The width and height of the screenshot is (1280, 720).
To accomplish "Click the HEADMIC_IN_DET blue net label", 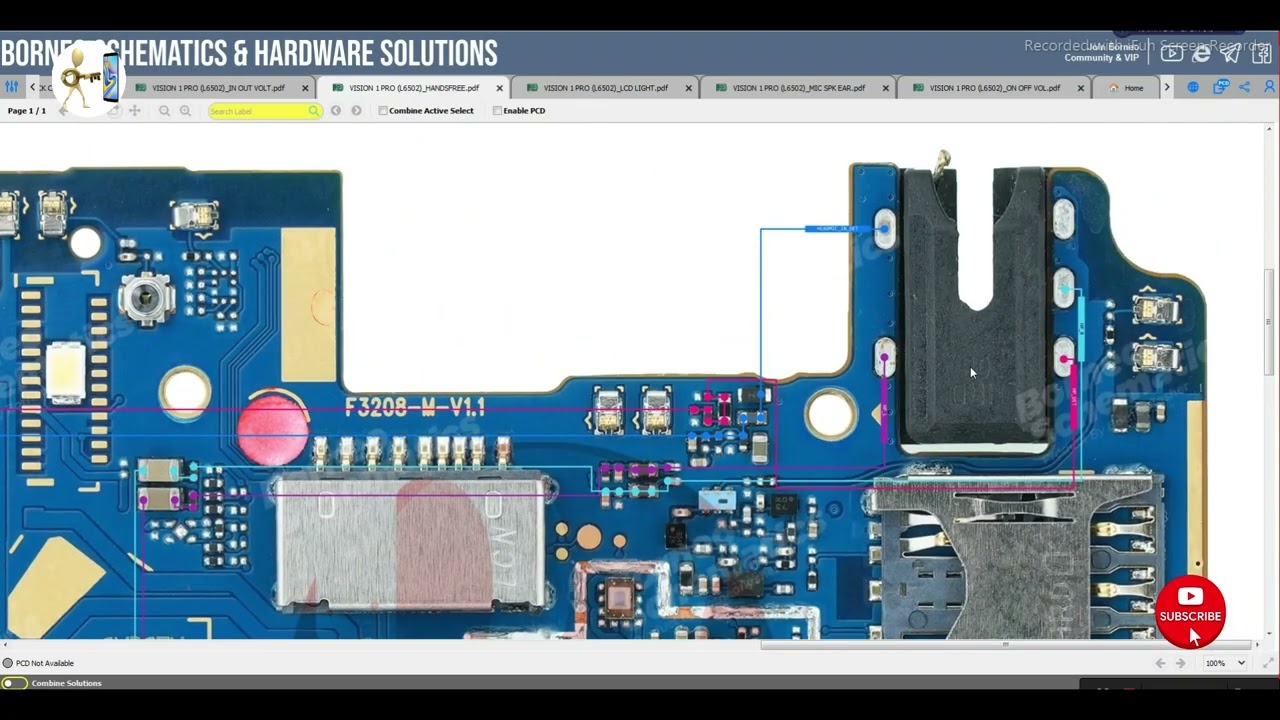I will point(837,229).
